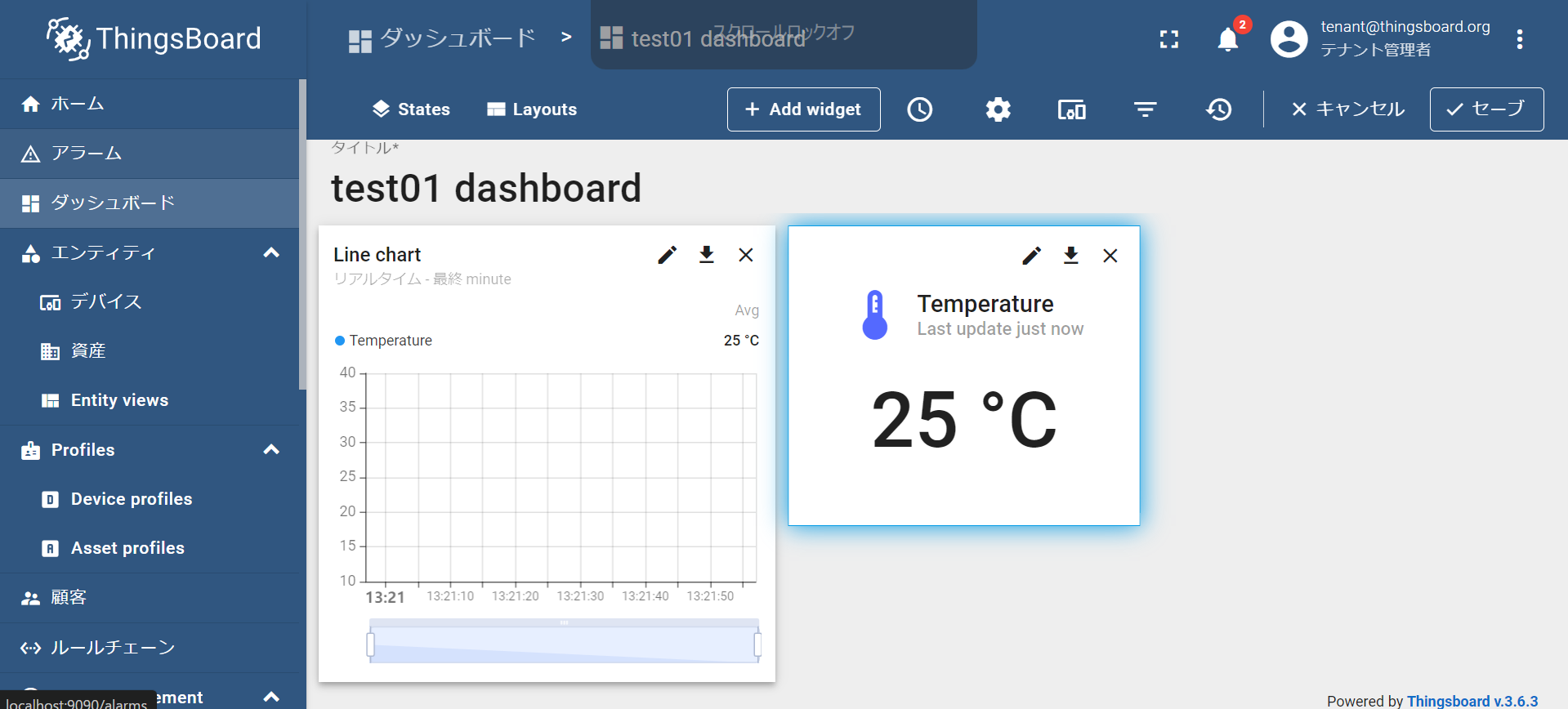1568x709 pixels.
Task: Open 資産 in sidebar
Action: (x=150, y=350)
